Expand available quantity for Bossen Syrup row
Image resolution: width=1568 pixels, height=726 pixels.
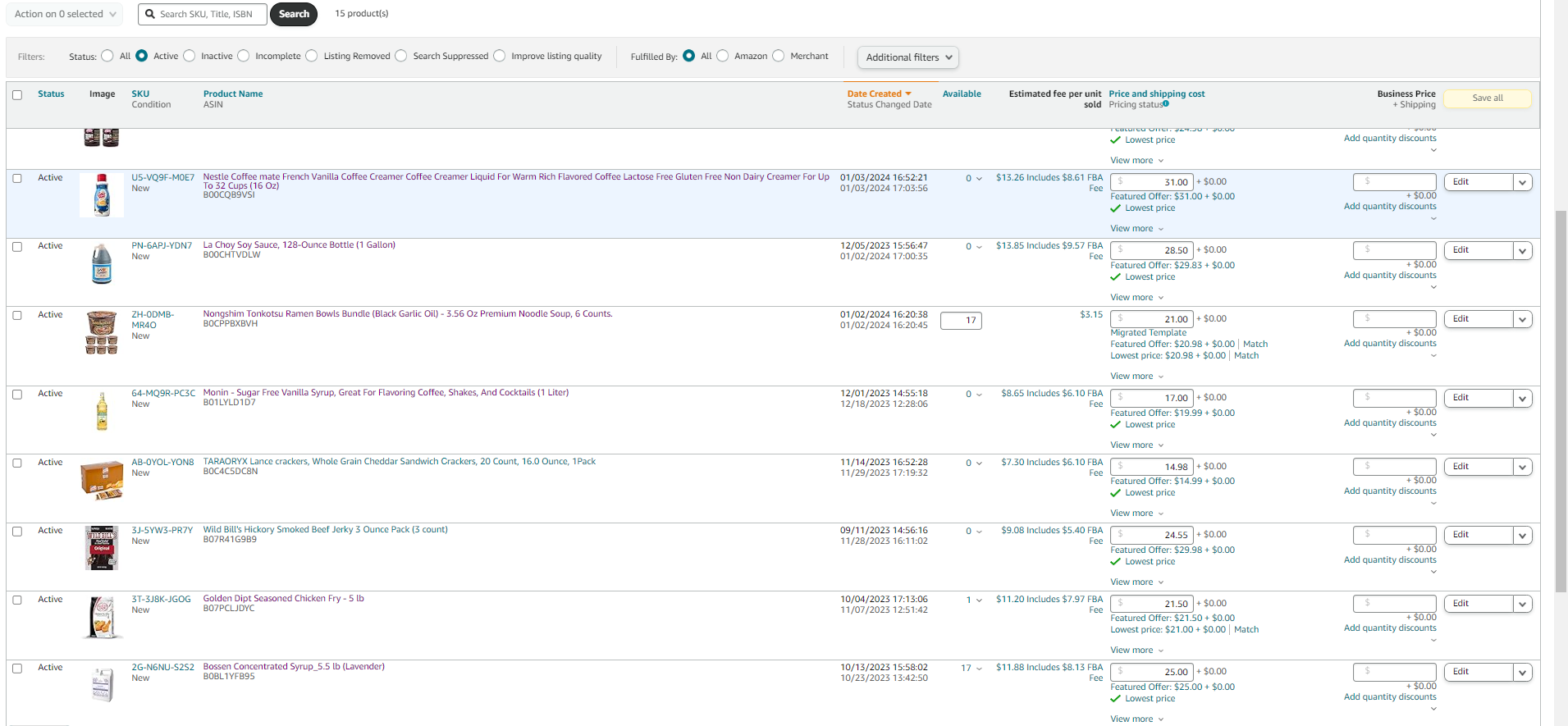click(978, 669)
